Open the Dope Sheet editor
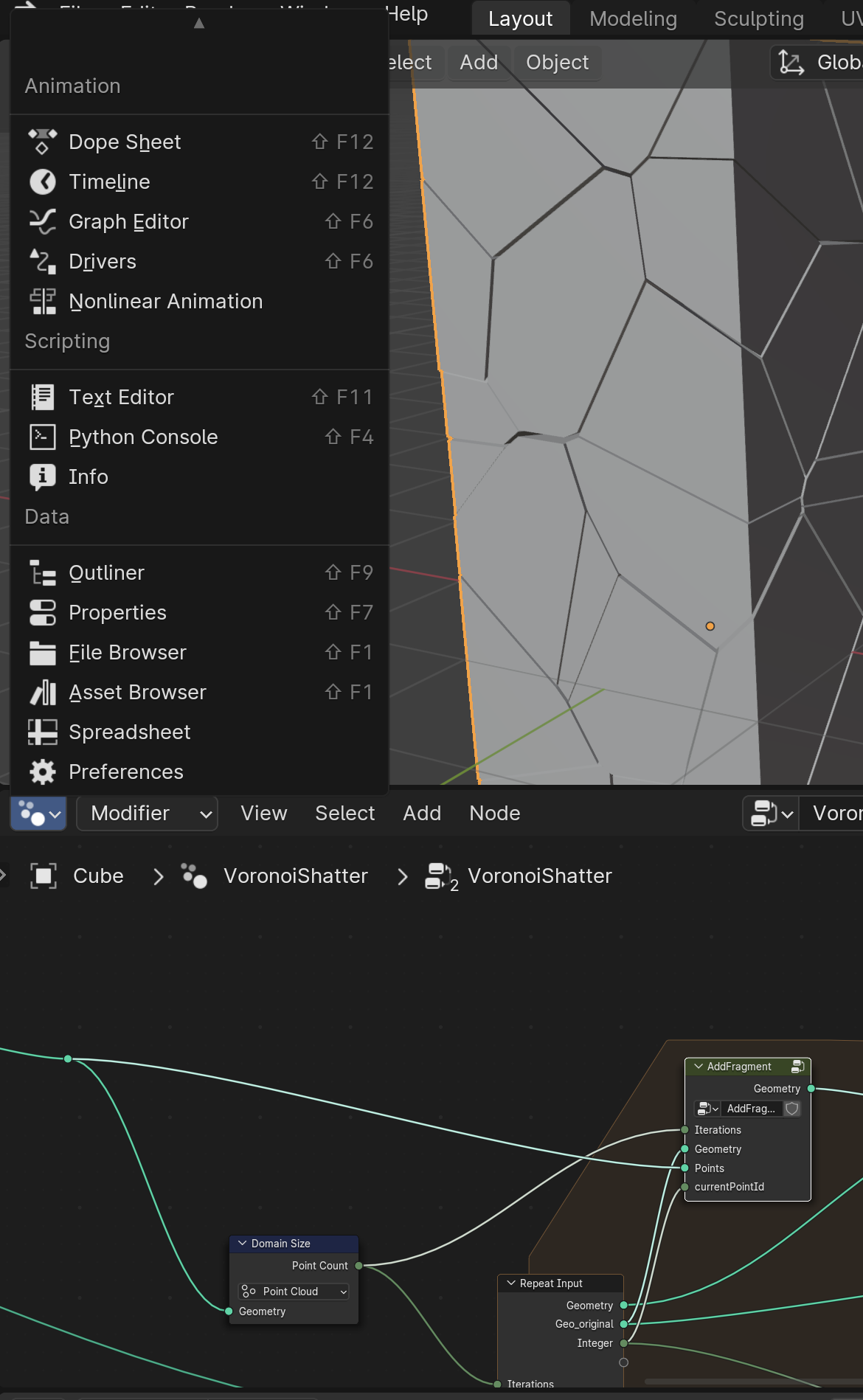The width and height of the screenshot is (863, 1400). [x=199, y=142]
